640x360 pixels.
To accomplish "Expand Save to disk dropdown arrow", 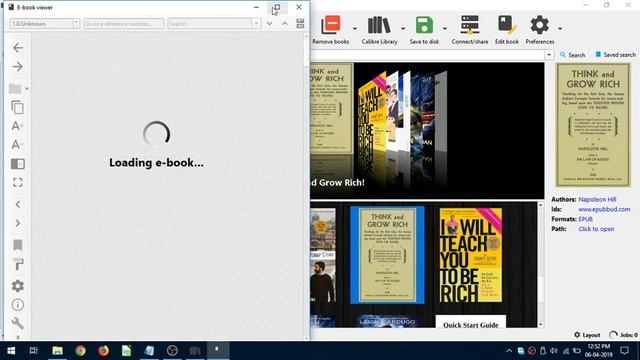I will pyautogui.click(x=444, y=29).
